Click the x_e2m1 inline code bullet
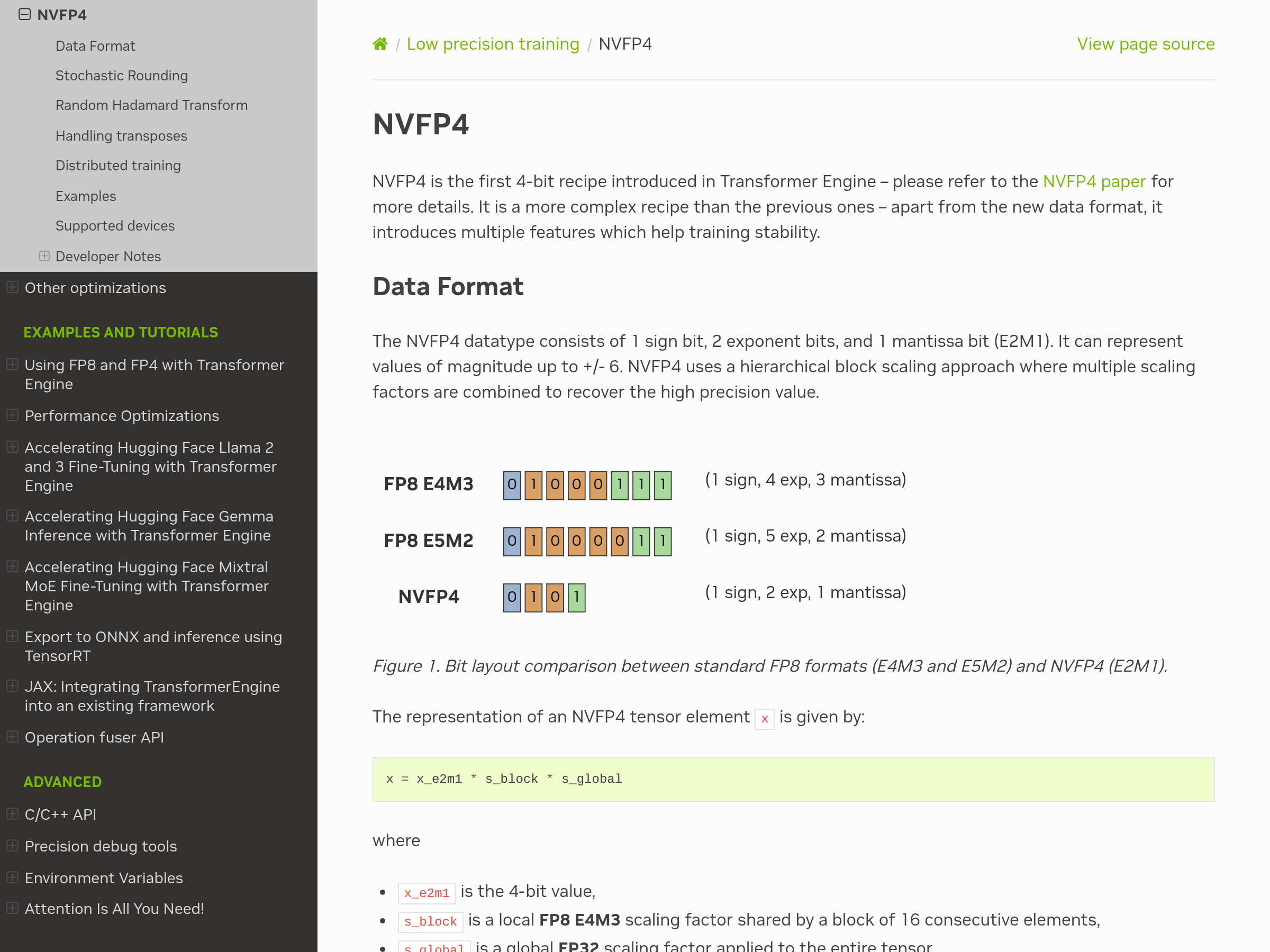 pyautogui.click(x=427, y=893)
